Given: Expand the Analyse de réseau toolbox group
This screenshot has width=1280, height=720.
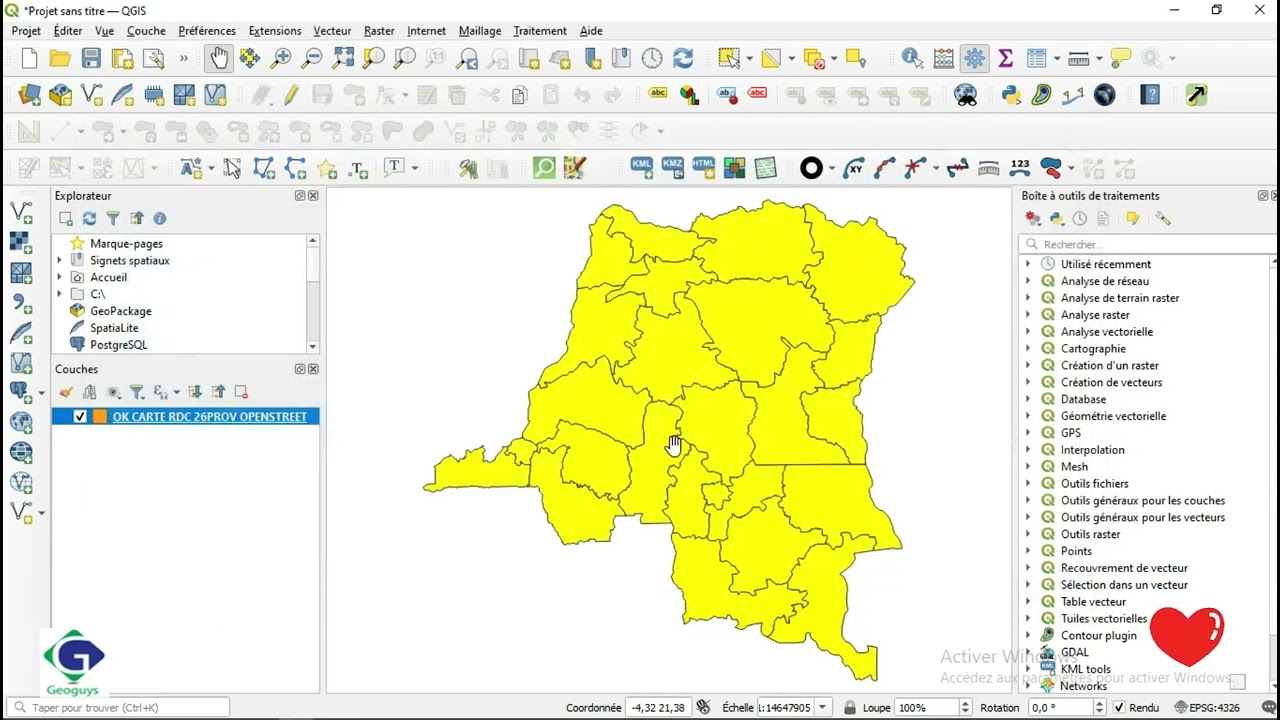Looking at the screenshot, I should (x=1028, y=281).
